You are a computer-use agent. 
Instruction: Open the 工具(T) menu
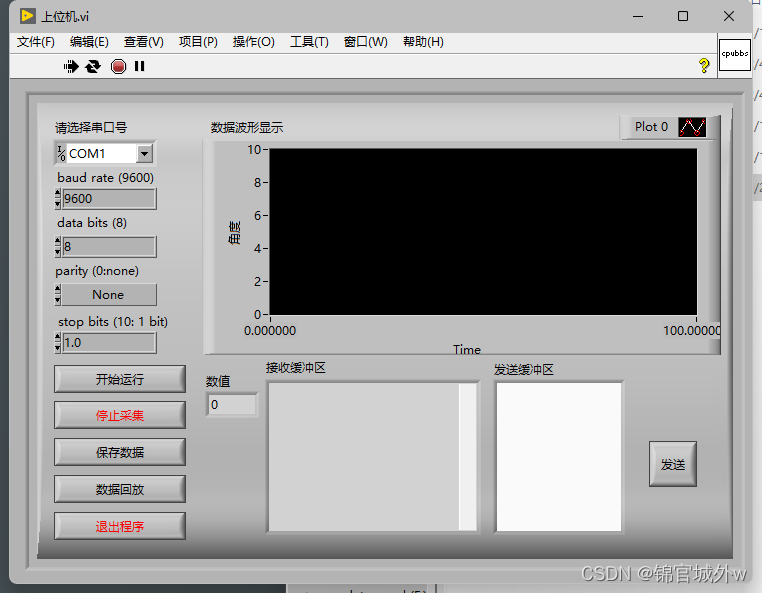point(309,42)
